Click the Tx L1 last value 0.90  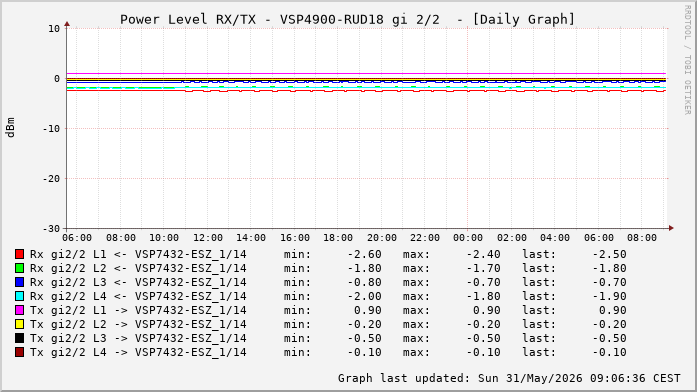click(x=613, y=310)
